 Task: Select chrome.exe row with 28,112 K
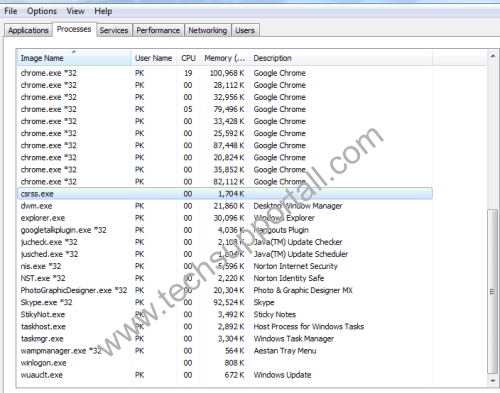225,85
